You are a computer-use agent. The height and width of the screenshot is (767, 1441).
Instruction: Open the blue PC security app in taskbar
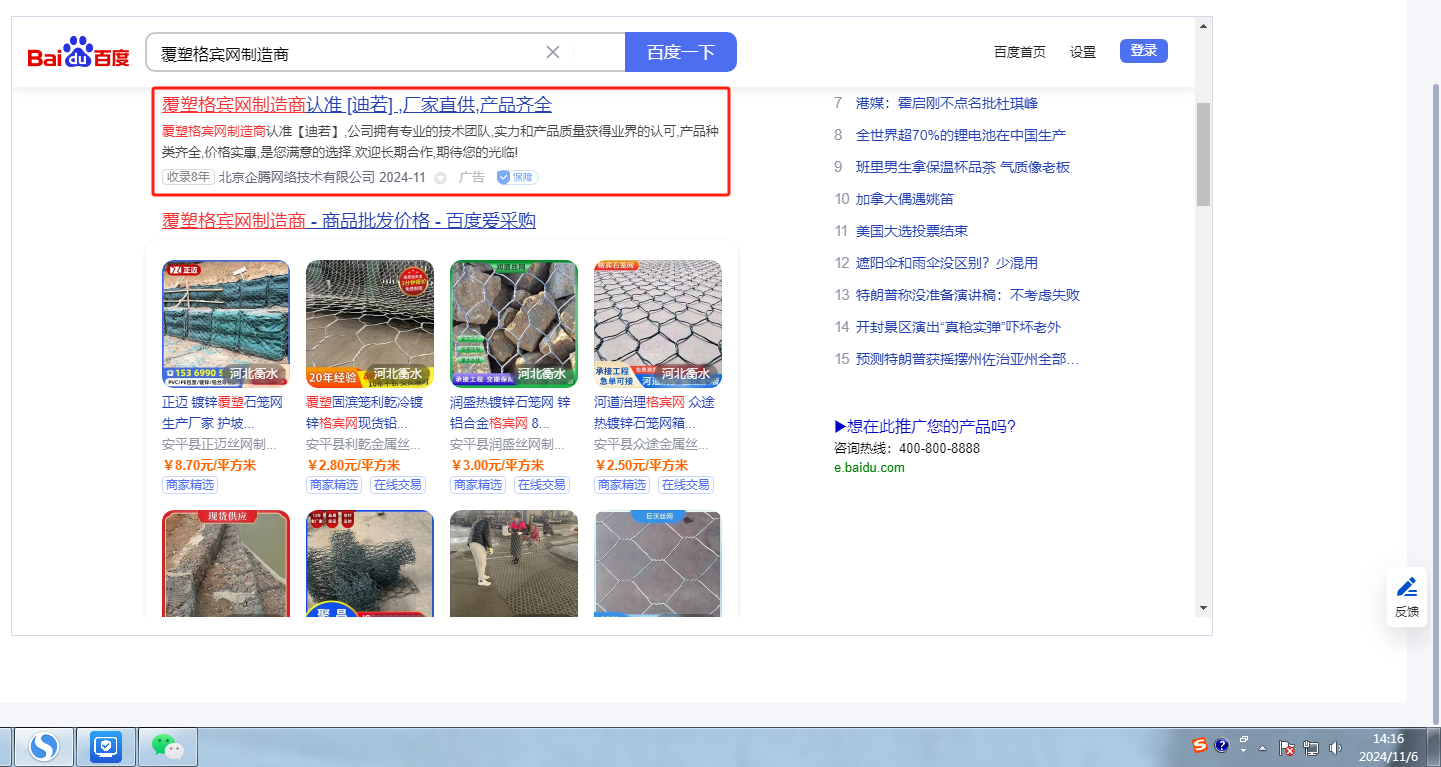point(106,746)
